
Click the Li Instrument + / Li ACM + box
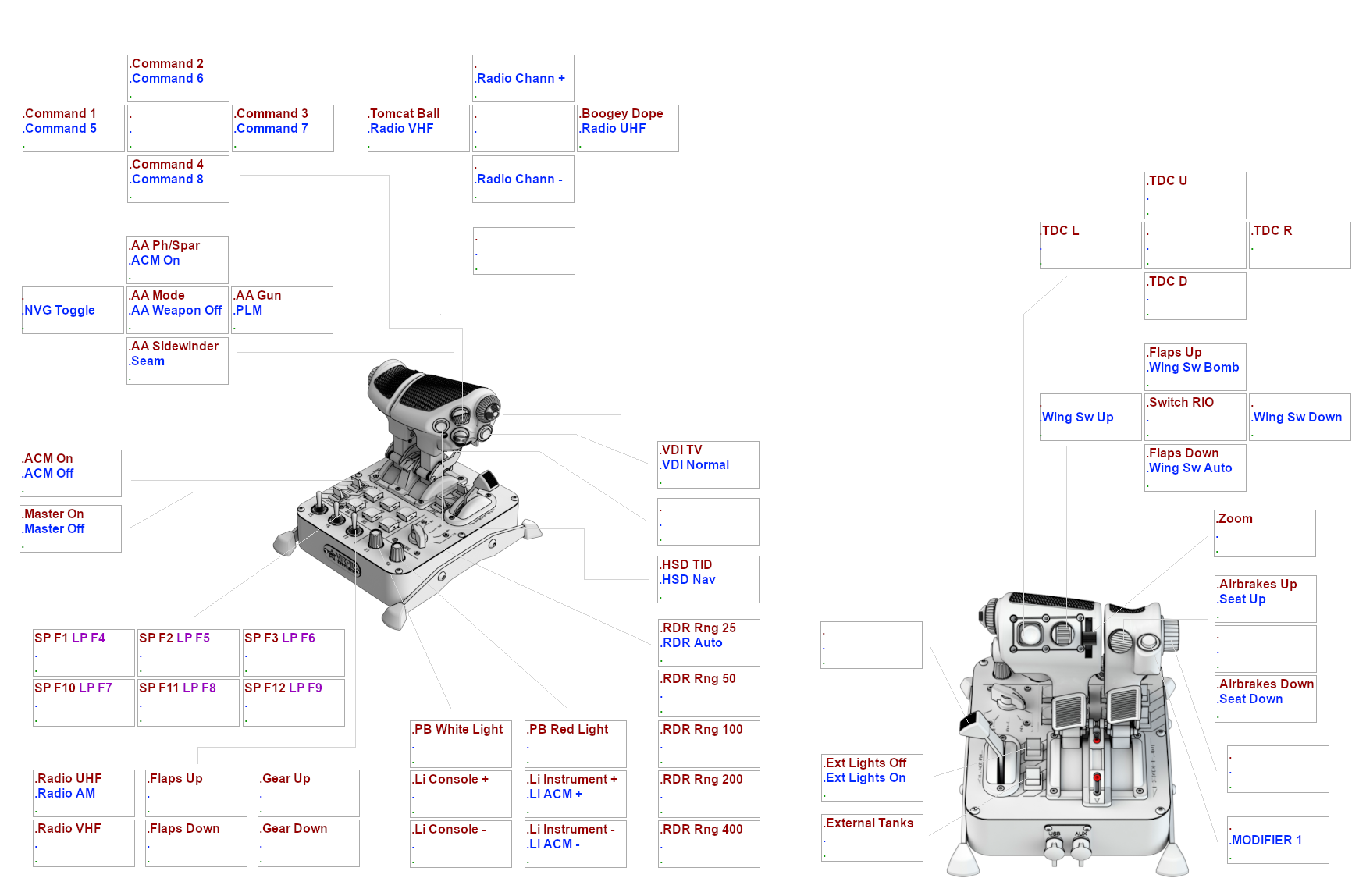(575, 794)
